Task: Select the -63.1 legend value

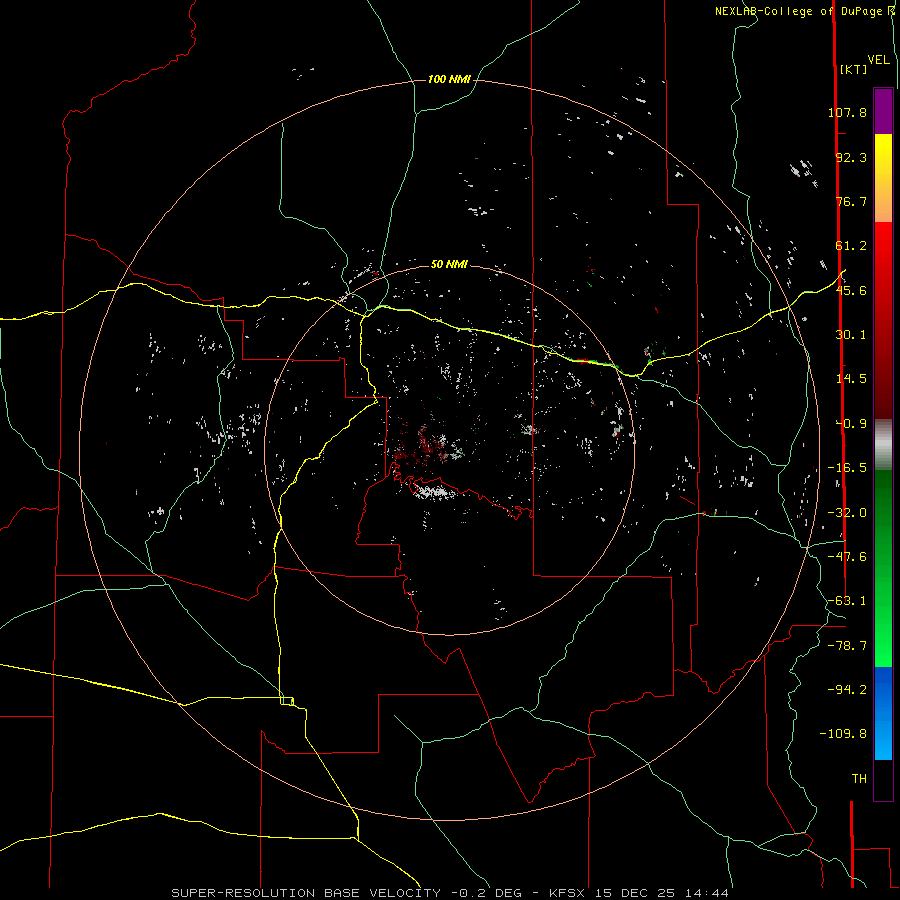Action: (x=847, y=601)
